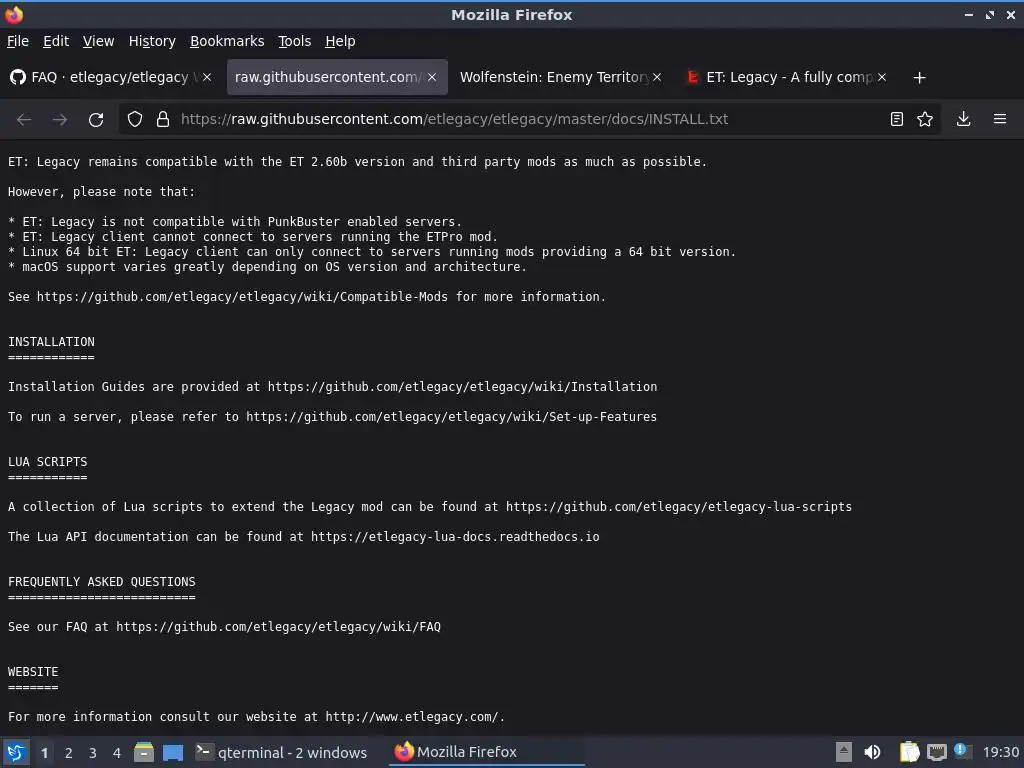Viewport: 1024px width, 768px height.
Task: Open the volume control in tray
Action: point(872,752)
